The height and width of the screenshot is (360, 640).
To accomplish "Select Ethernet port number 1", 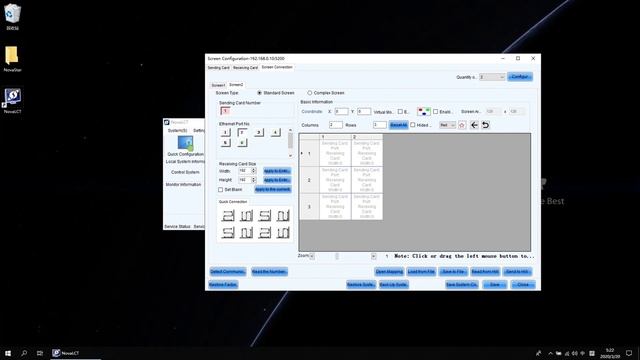I will [225, 132].
